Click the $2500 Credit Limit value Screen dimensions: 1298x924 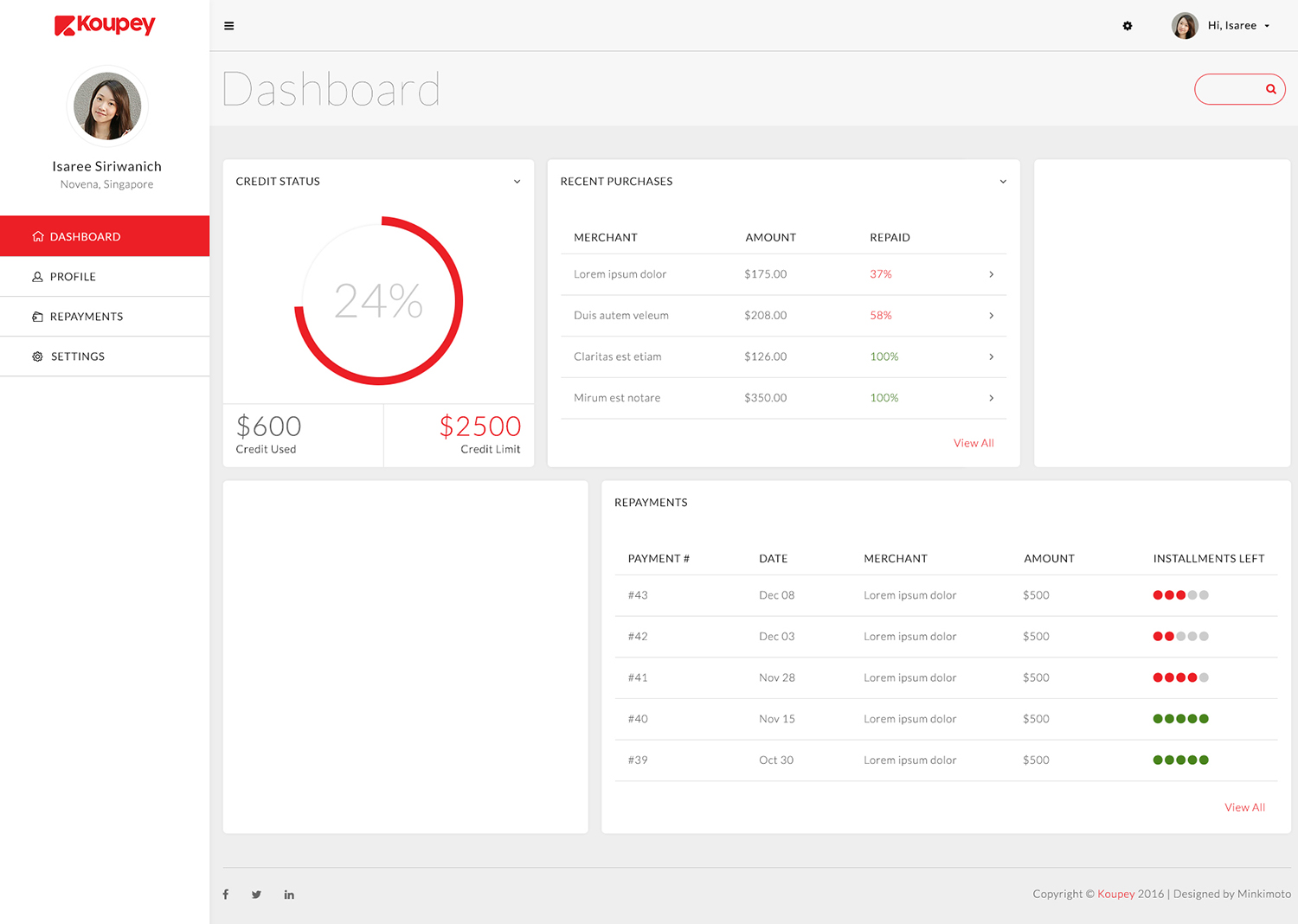tap(480, 426)
